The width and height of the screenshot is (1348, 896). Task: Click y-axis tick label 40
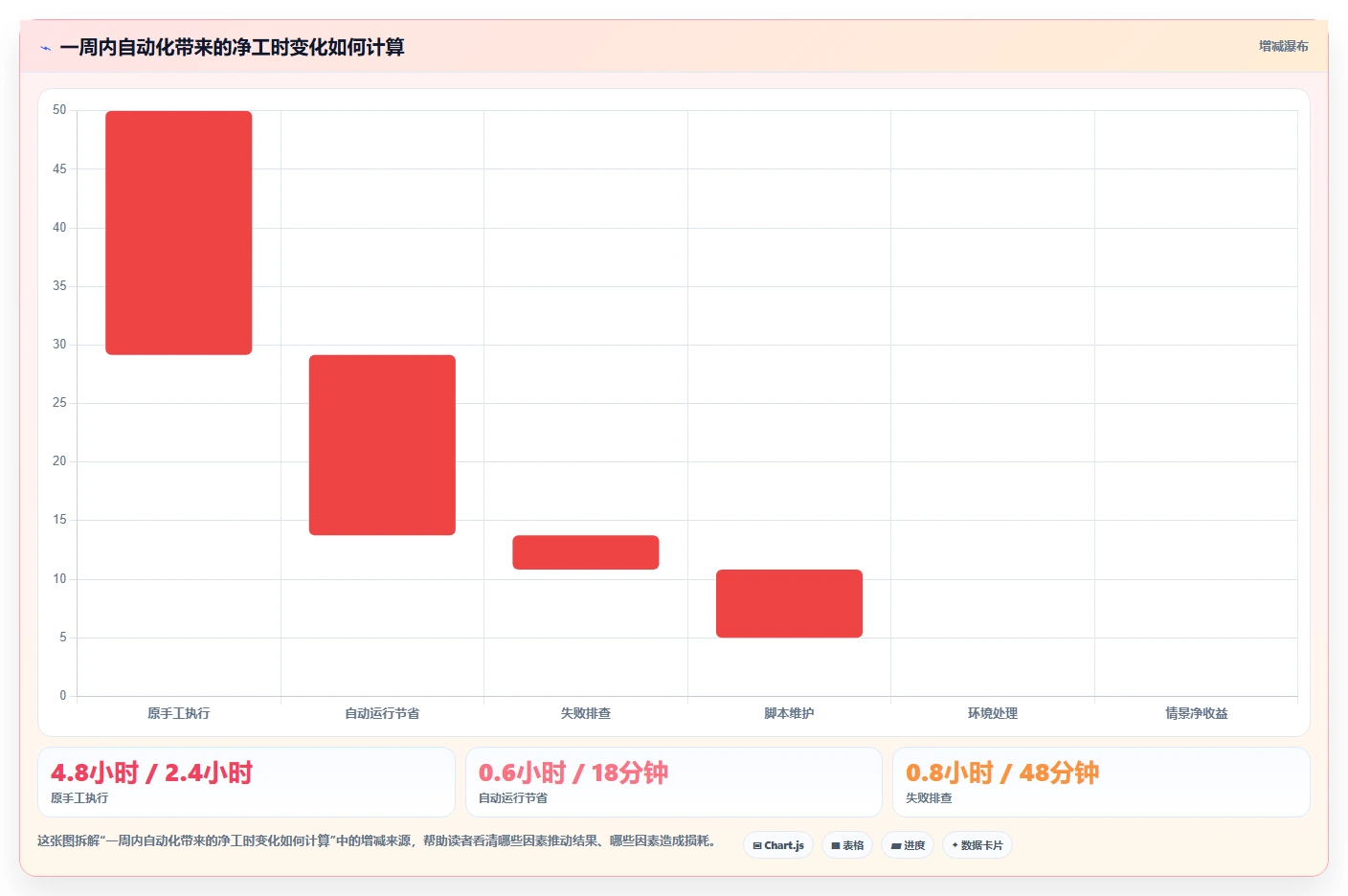[x=59, y=227]
